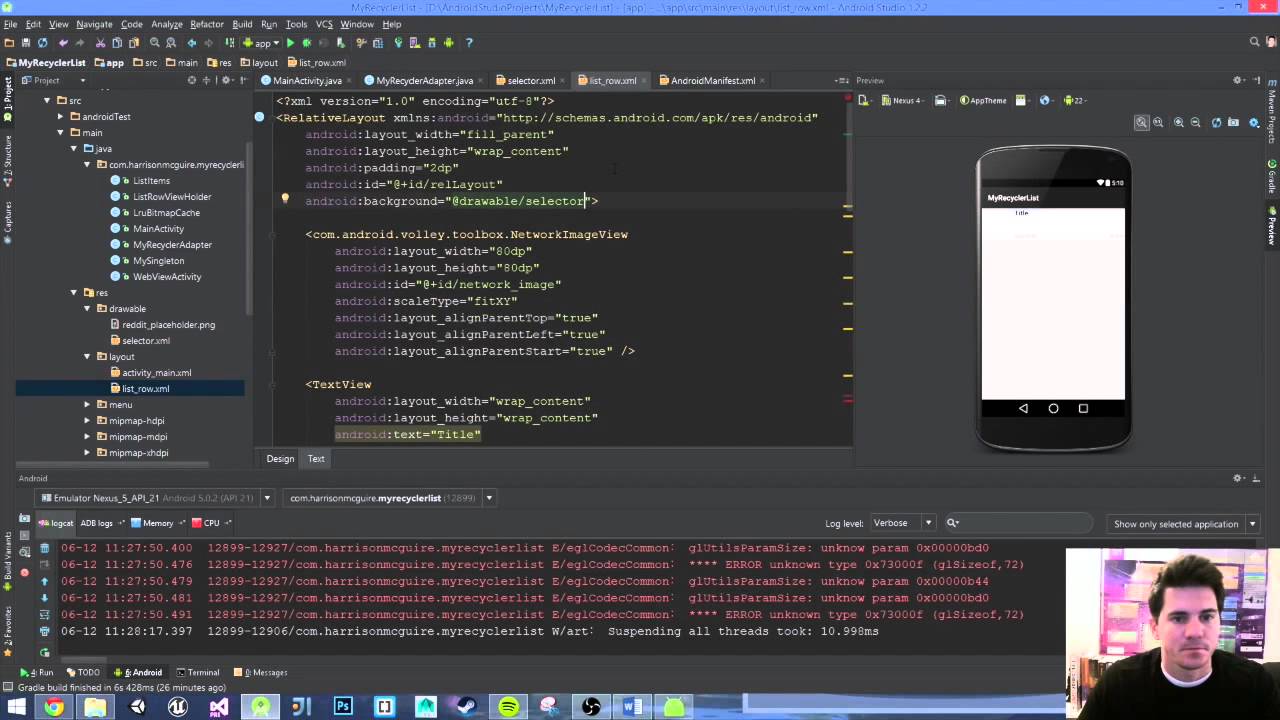Collapse the drawable folder in project tree
The height and width of the screenshot is (720, 1280).
87,309
